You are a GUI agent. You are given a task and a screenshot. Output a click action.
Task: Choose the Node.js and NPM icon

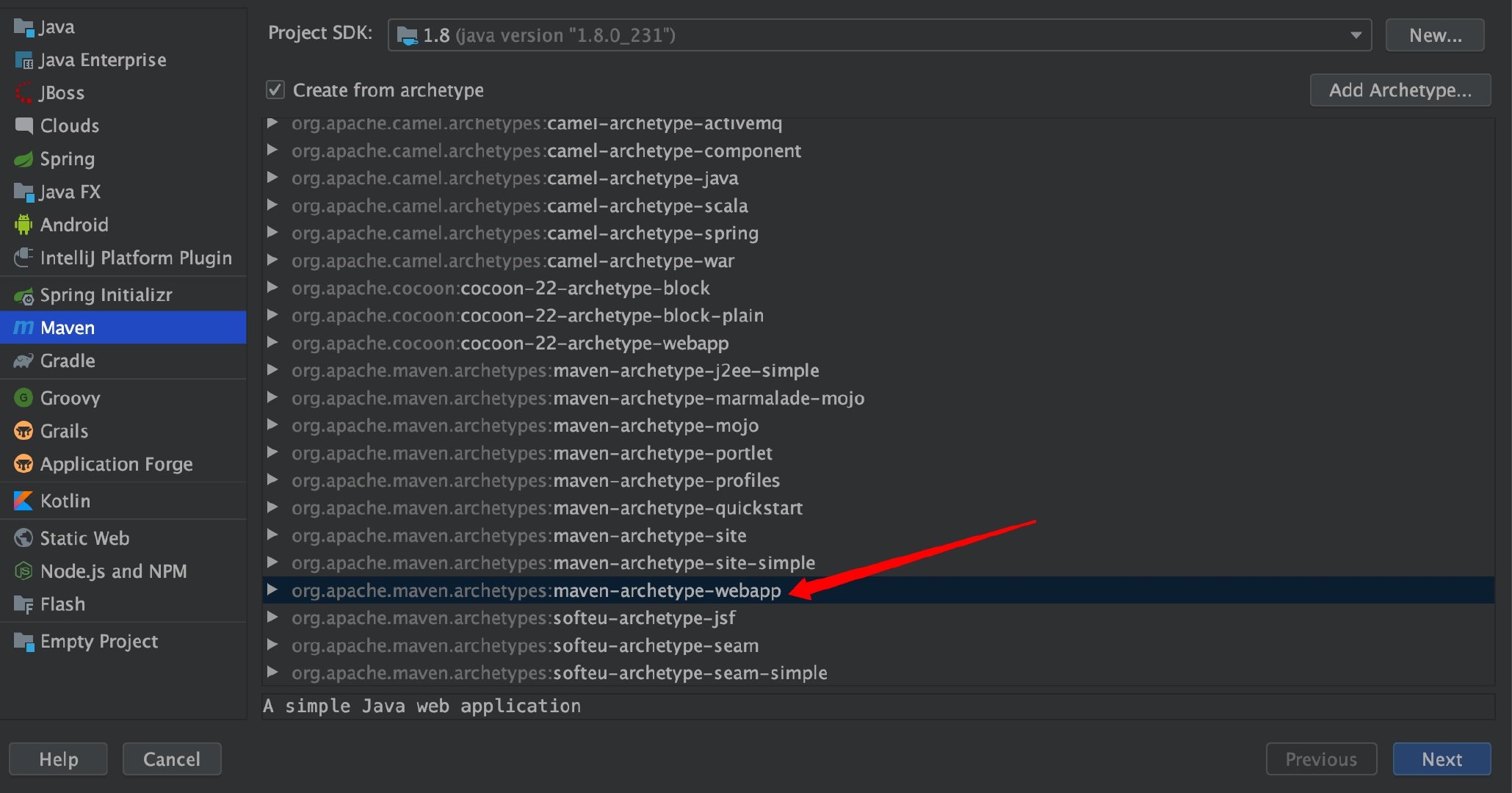tap(23, 571)
